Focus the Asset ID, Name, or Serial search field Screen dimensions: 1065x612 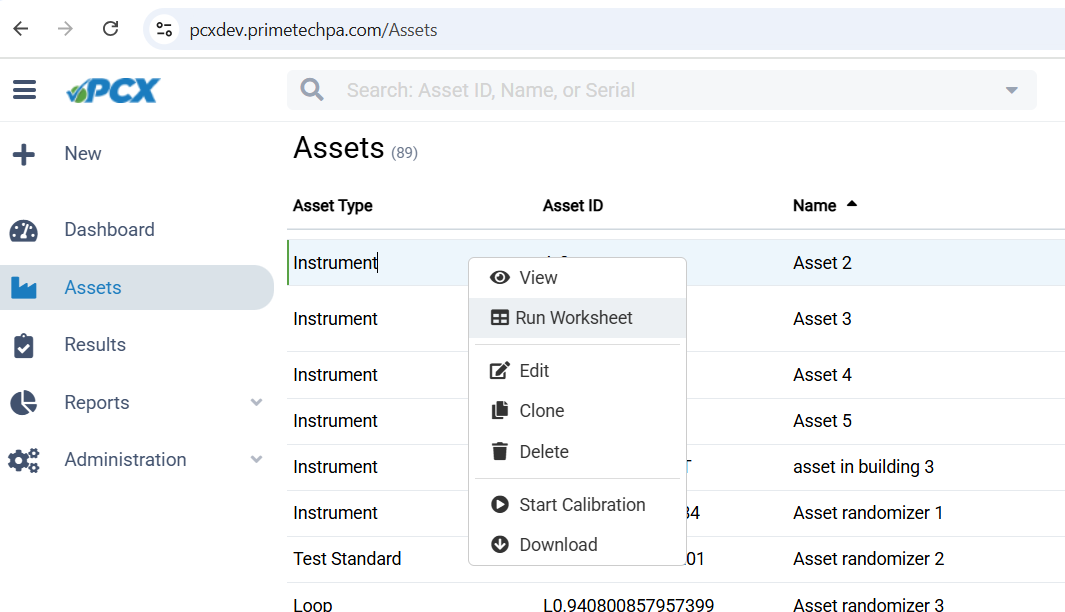pos(662,90)
